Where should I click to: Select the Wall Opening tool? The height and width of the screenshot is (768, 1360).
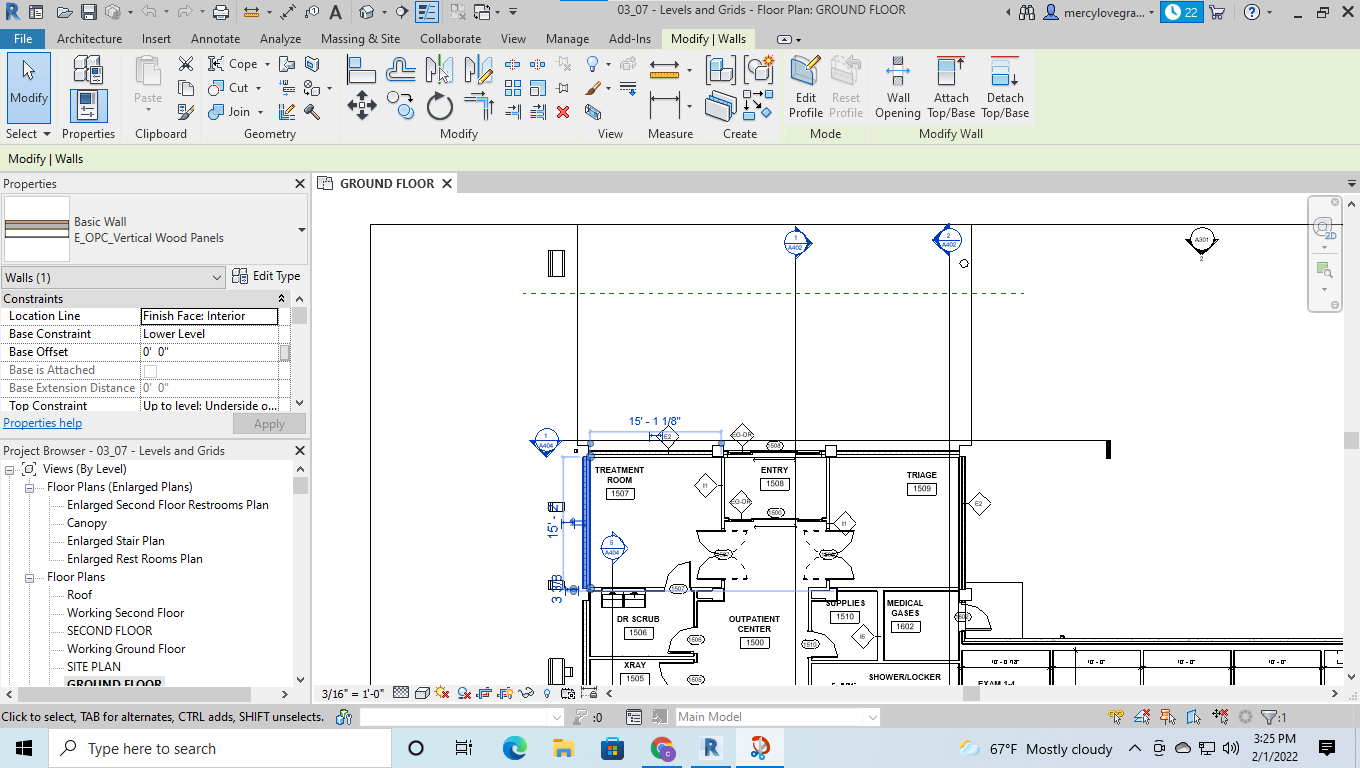tap(897, 88)
